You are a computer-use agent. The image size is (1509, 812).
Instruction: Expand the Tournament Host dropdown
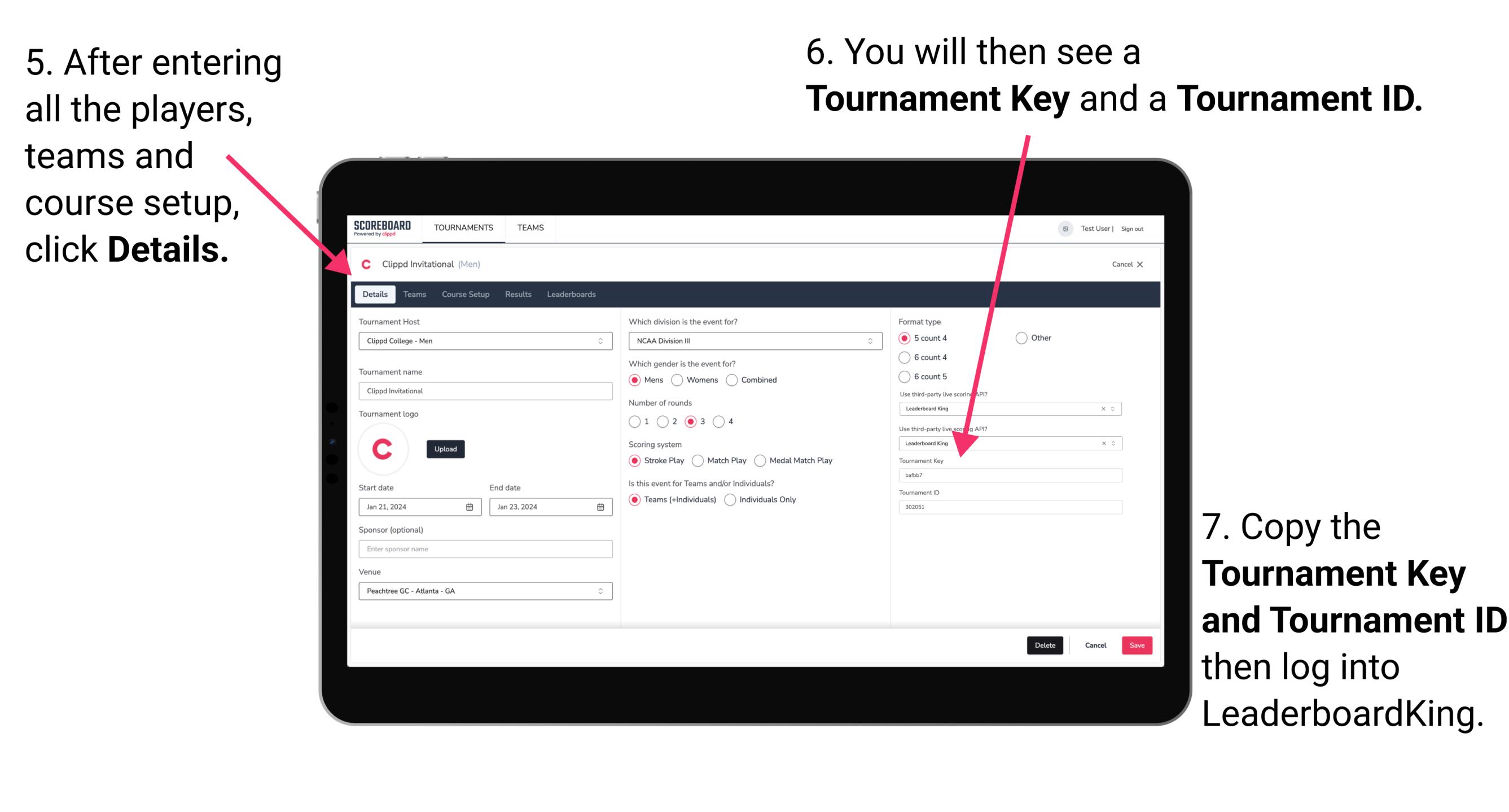[600, 341]
